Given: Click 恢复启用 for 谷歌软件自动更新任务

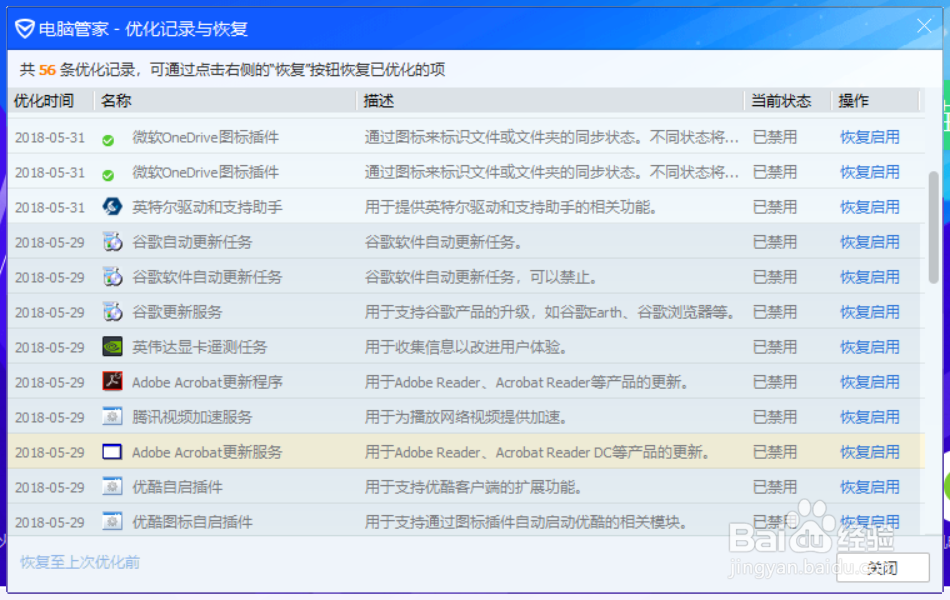Looking at the screenshot, I should (x=869, y=278).
